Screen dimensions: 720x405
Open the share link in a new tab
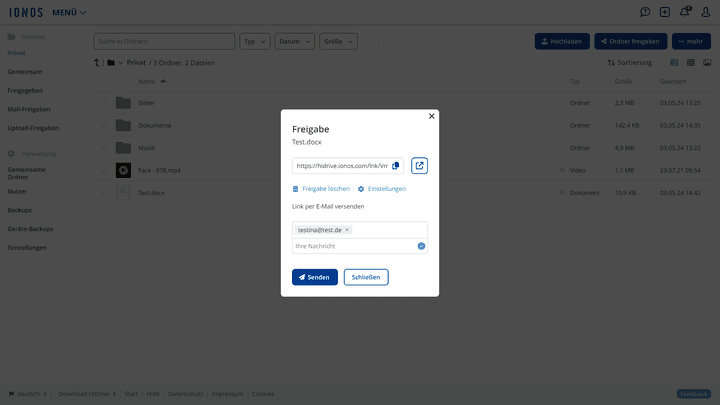(419, 166)
